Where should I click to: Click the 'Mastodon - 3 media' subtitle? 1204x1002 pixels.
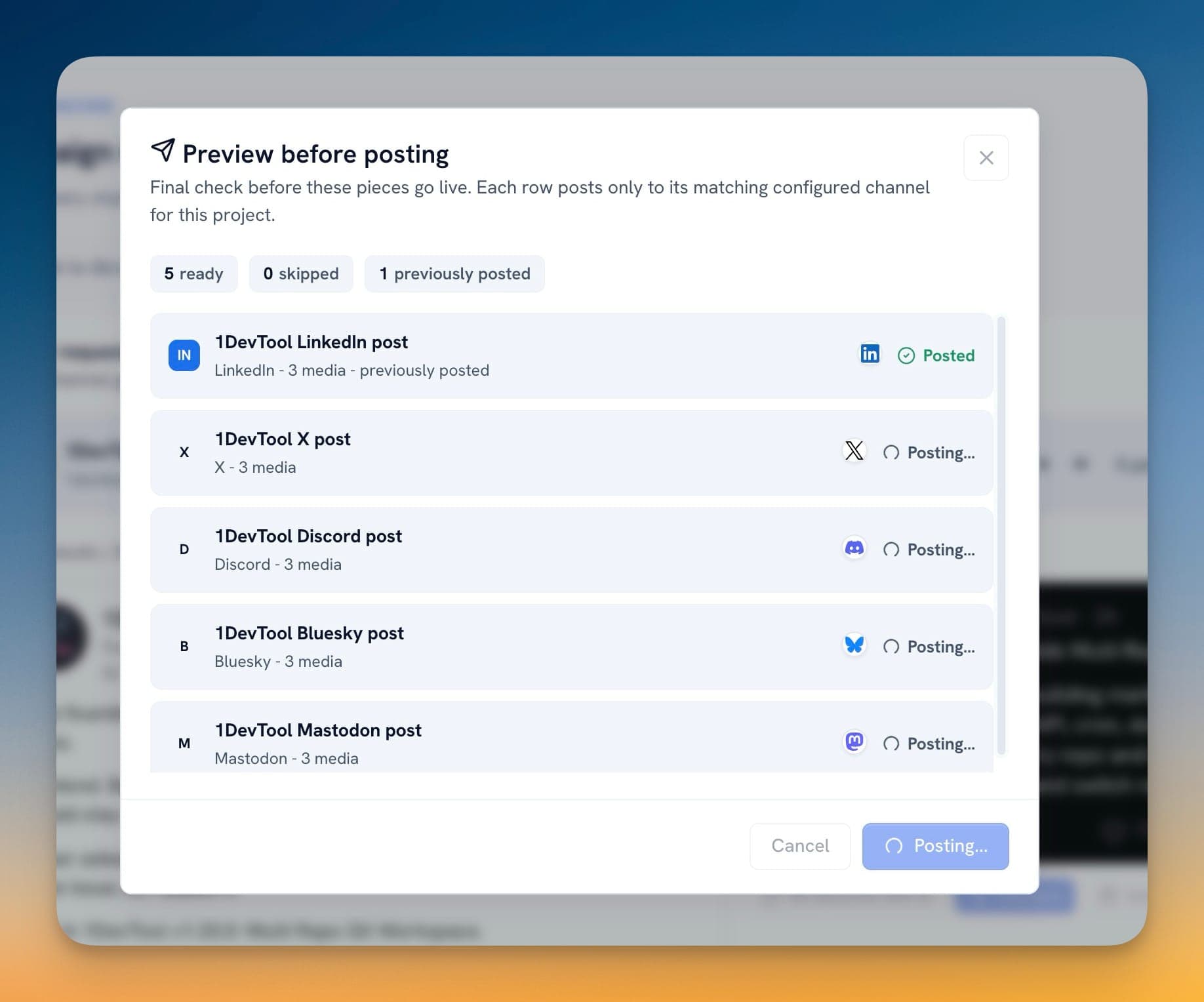coord(287,759)
